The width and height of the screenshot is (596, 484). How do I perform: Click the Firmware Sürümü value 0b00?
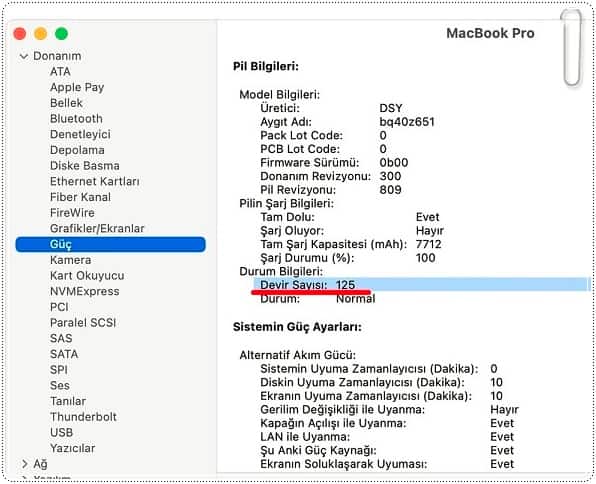click(x=393, y=163)
